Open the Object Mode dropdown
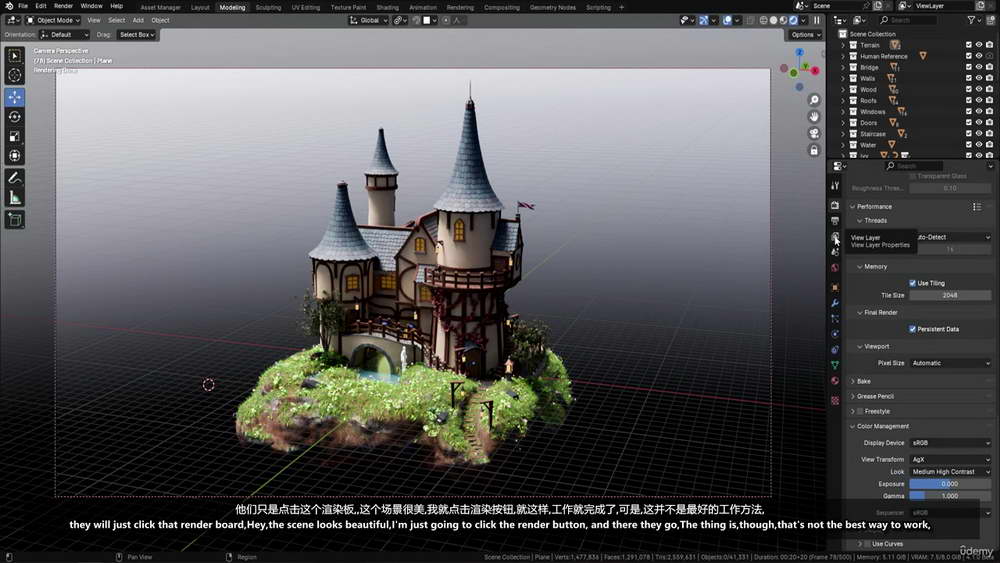1000x563 pixels. click(x=53, y=20)
